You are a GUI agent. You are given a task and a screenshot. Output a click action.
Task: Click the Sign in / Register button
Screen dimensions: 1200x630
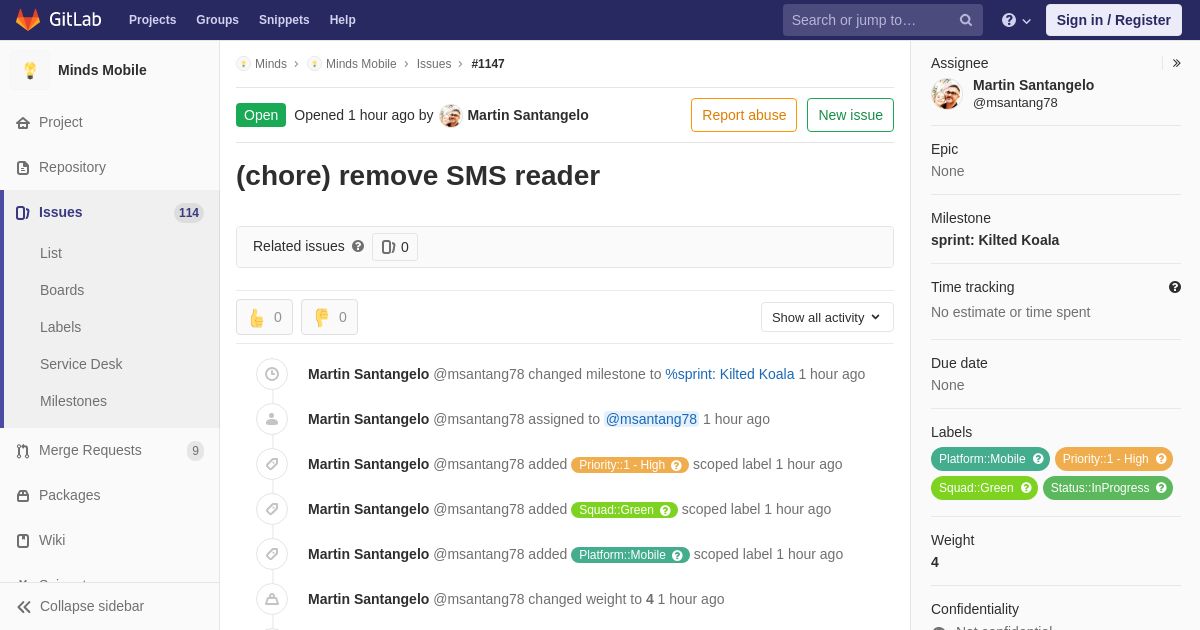[x=1114, y=20]
